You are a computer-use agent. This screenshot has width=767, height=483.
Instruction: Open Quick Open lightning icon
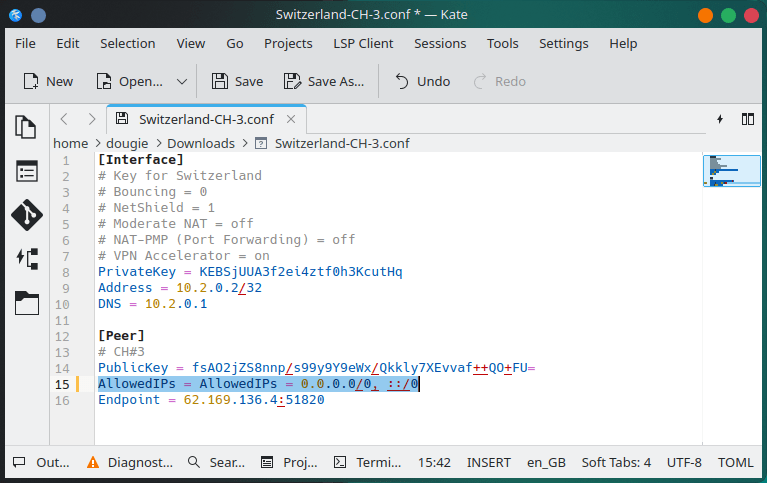coord(720,119)
